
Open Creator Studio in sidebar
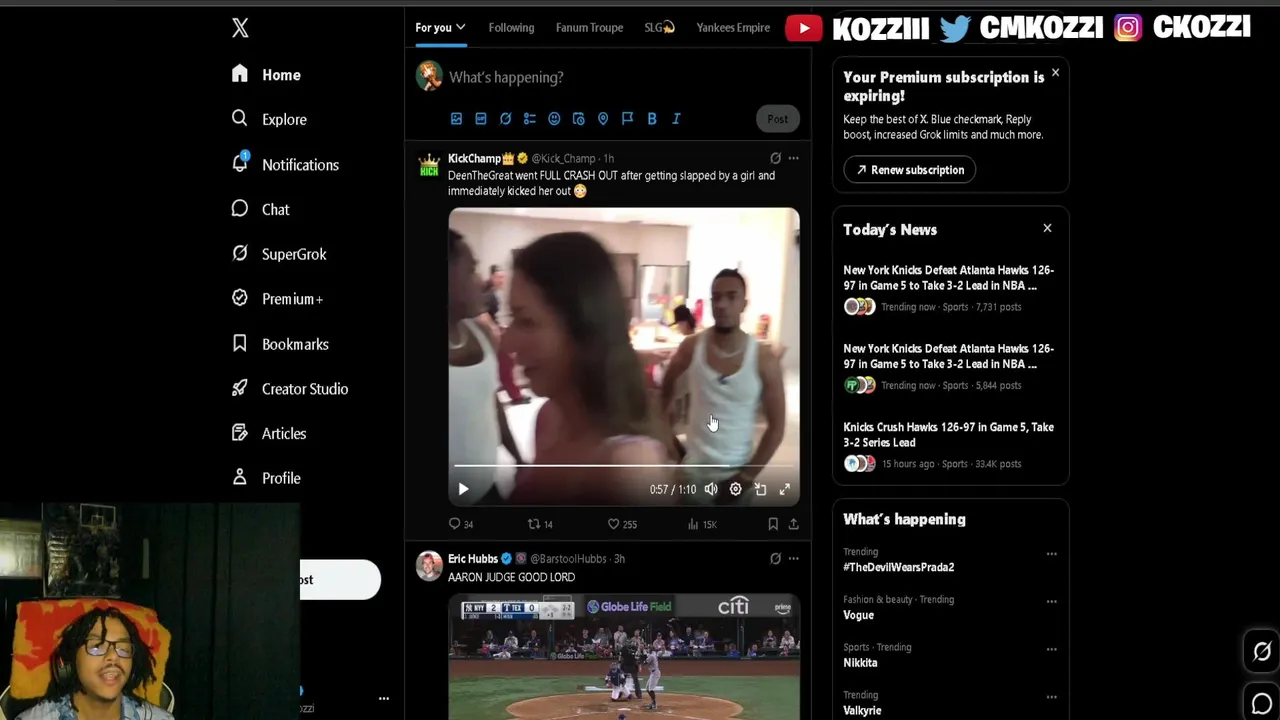coord(290,388)
